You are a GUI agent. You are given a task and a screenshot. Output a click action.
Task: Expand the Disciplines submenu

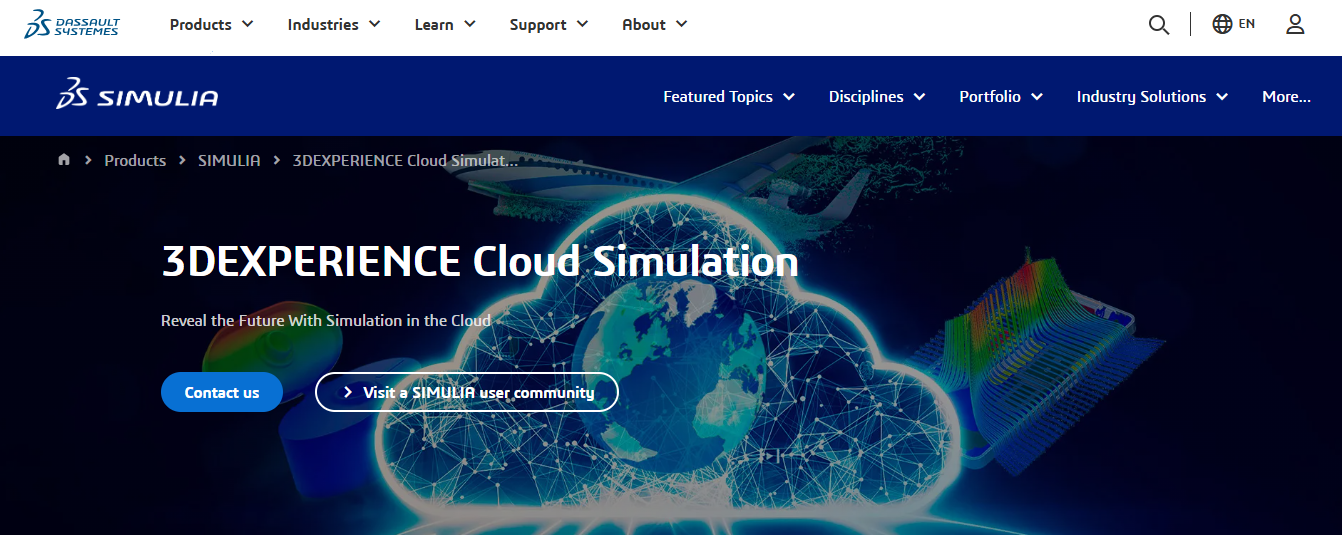877,96
